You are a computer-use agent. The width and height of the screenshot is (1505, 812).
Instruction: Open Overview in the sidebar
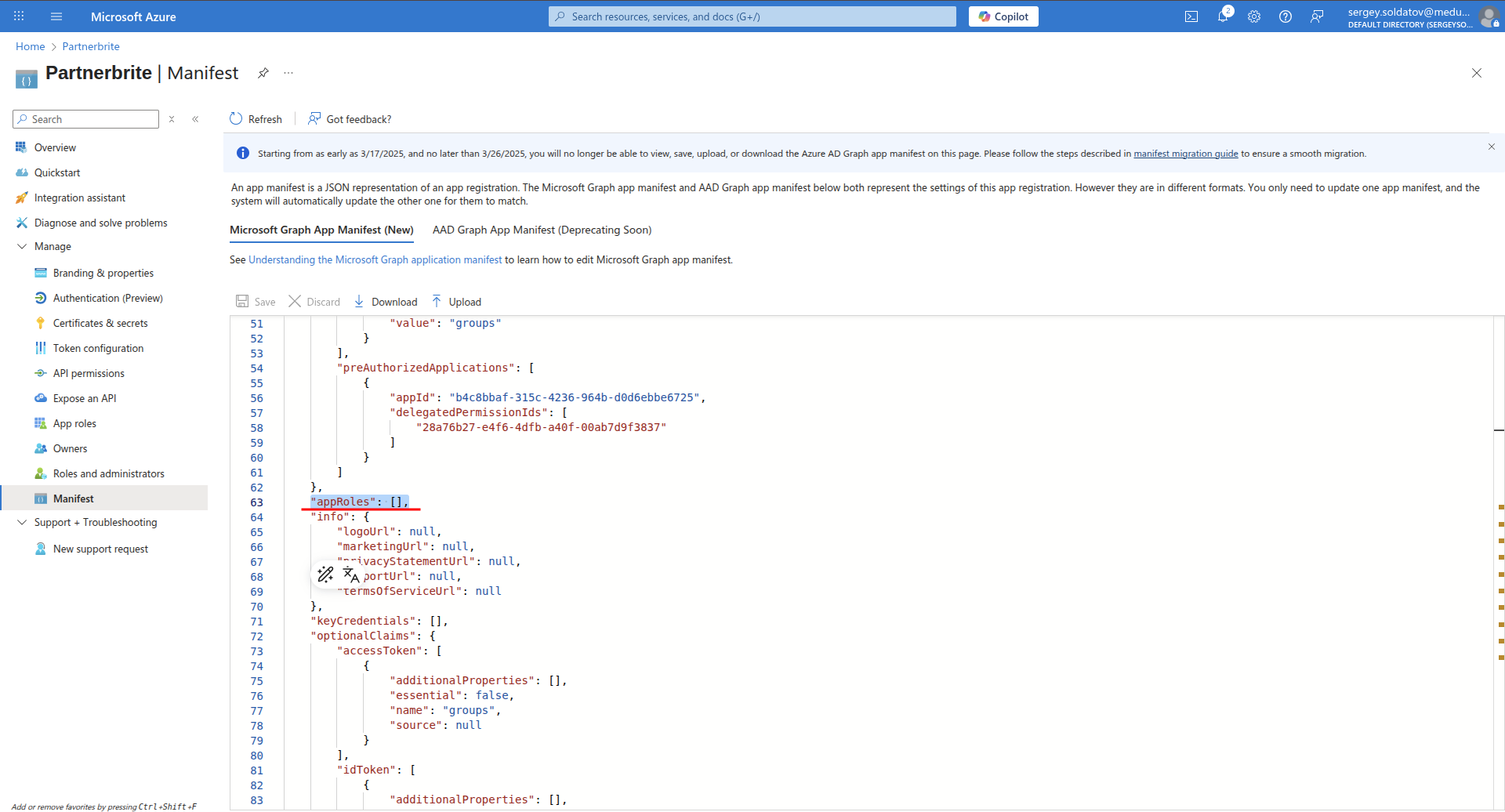pos(55,147)
